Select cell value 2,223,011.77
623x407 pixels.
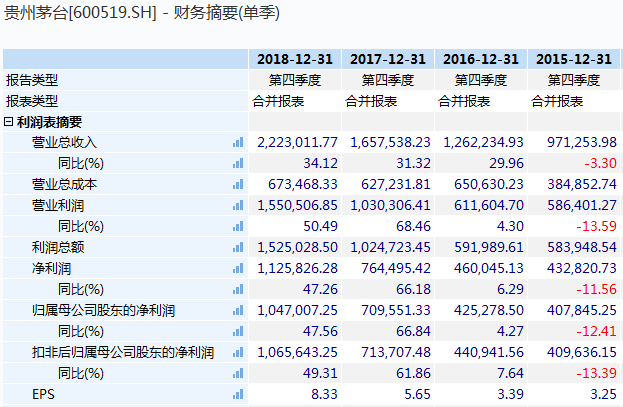[297, 142]
